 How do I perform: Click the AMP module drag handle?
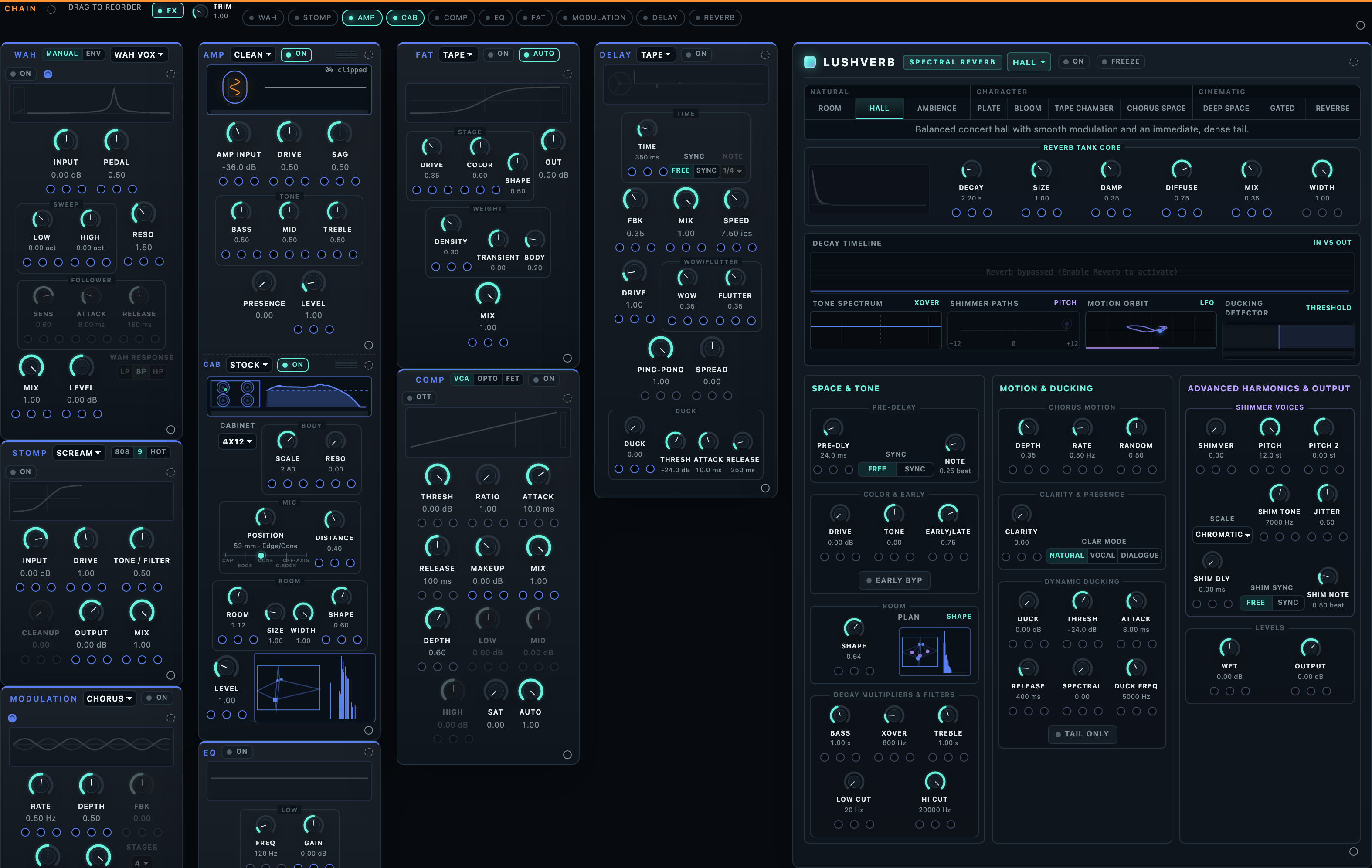(346, 54)
